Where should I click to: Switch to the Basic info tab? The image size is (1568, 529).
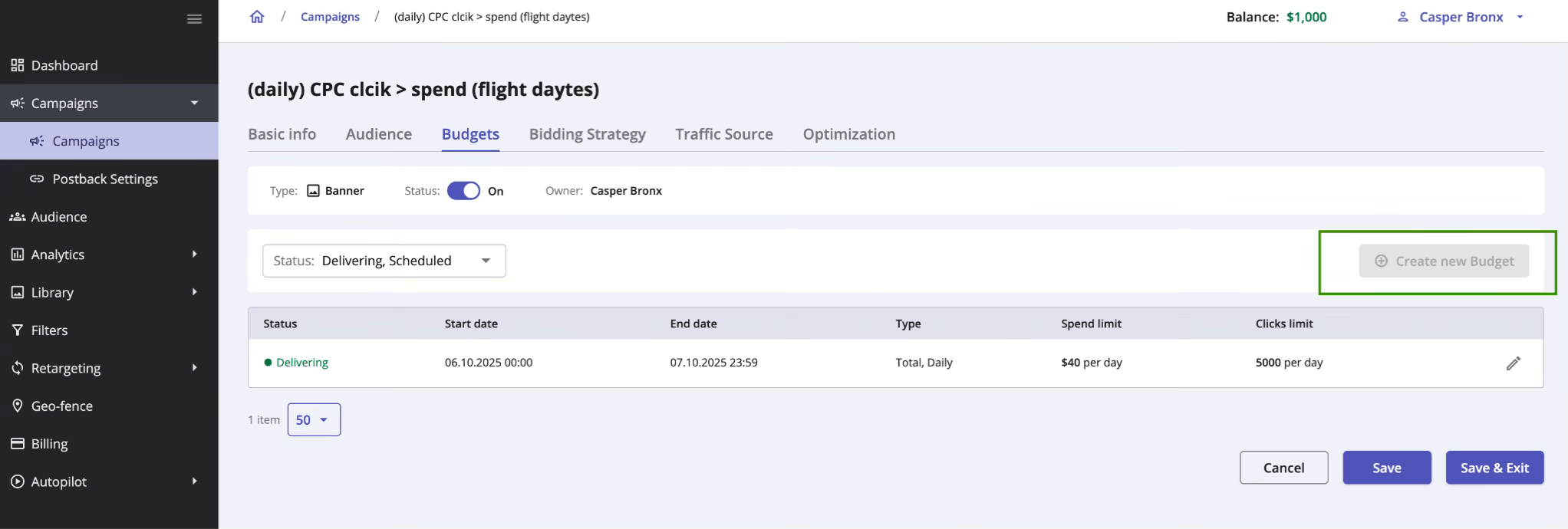(x=282, y=134)
